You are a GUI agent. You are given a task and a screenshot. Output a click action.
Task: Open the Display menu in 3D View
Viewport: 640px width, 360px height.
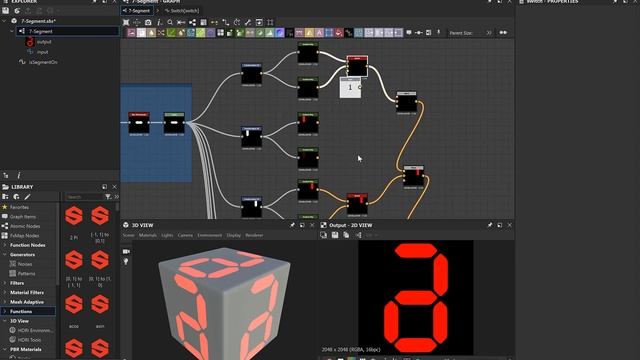pos(234,236)
